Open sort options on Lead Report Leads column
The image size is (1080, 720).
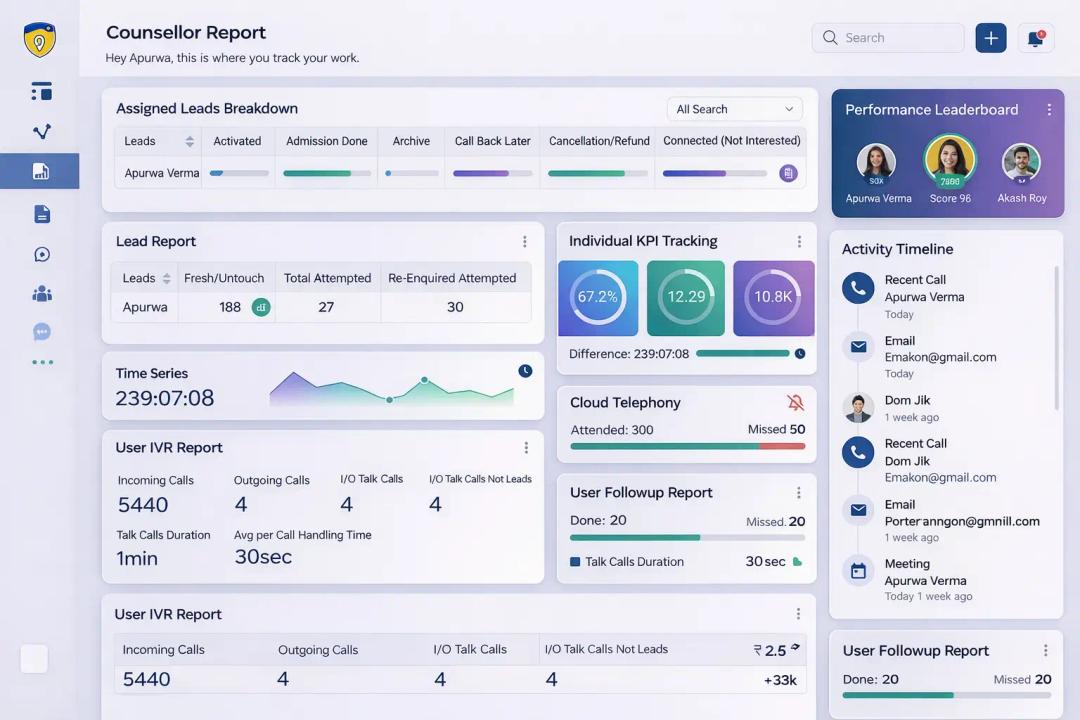click(165, 278)
